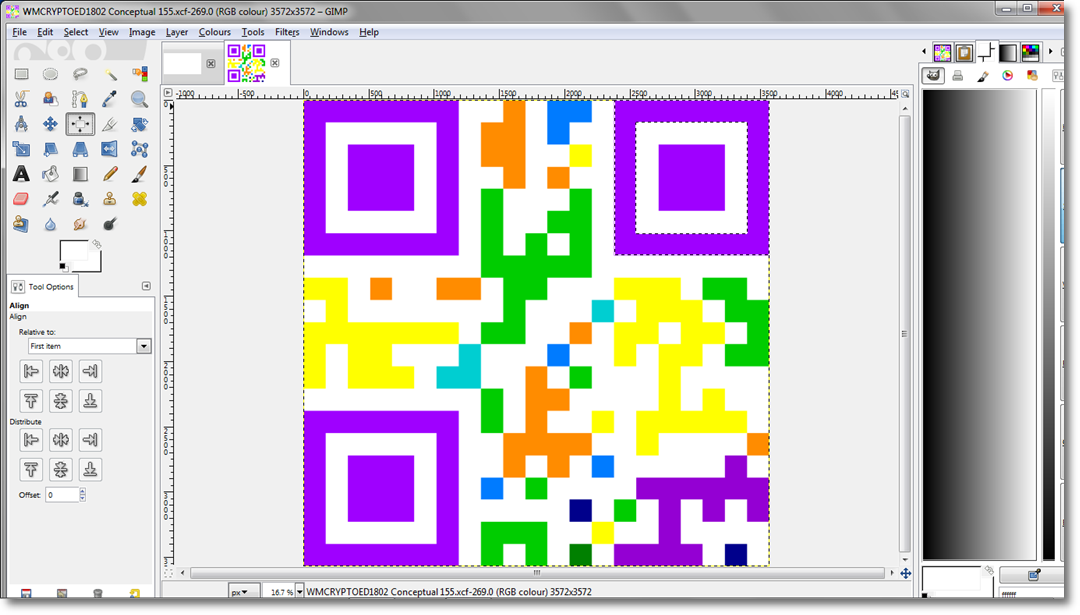Open the Tool Options tab configuration menu
1080x615 pixels.
pyautogui.click(x=146, y=286)
